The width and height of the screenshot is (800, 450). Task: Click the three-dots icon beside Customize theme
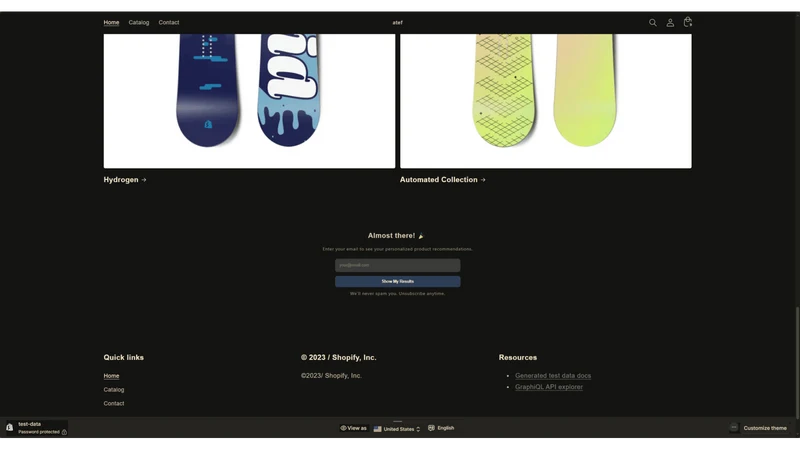pos(734,428)
